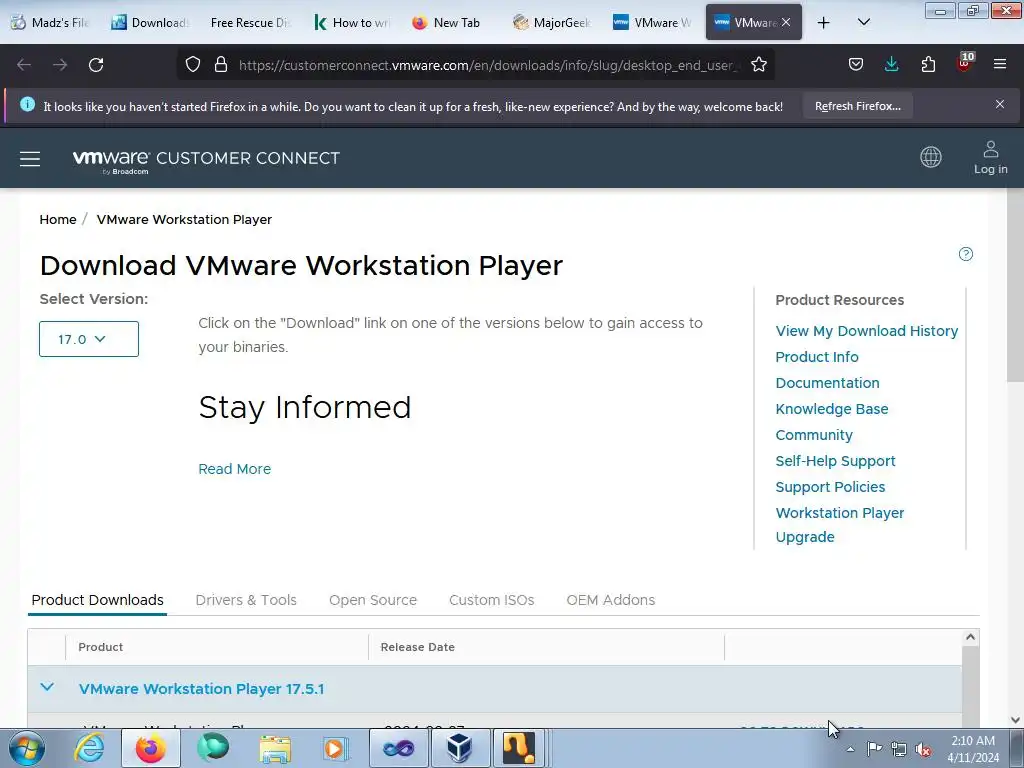The height and width of the screenshot is (768, 1024).
Task: Open the Support Policies link
Action: tap(830, 487)
